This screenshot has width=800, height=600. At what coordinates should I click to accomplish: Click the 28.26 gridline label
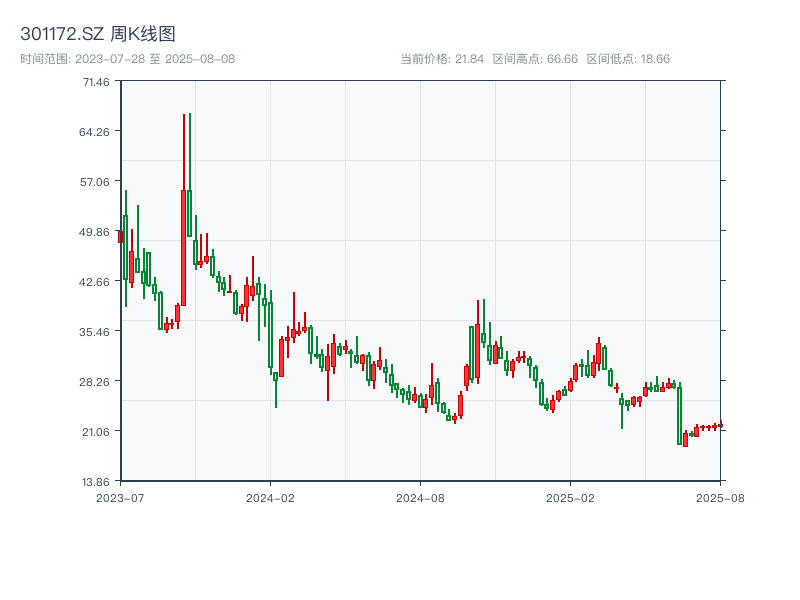click(x=96, y=382)
